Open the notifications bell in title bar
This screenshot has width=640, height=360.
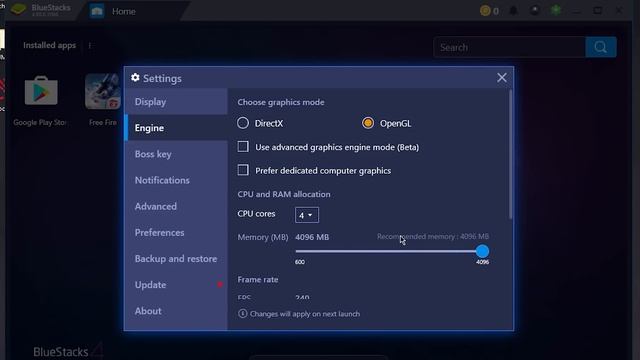[x=513, y=11]
